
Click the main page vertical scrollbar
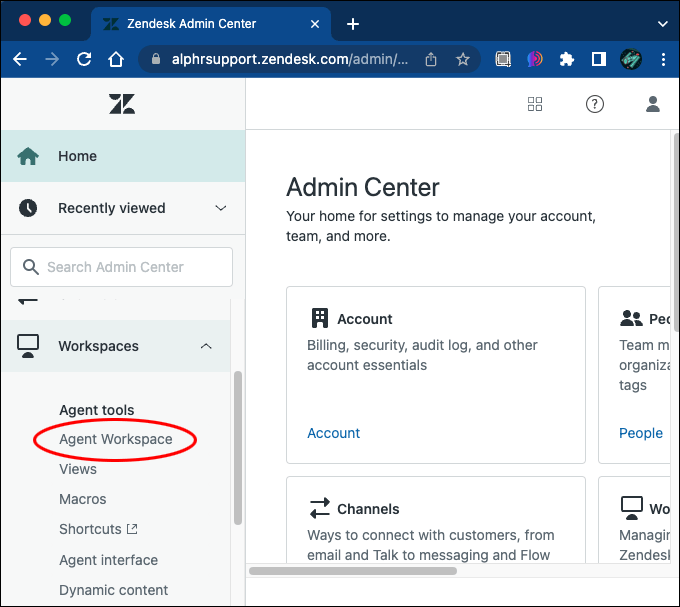pos(677,232)
